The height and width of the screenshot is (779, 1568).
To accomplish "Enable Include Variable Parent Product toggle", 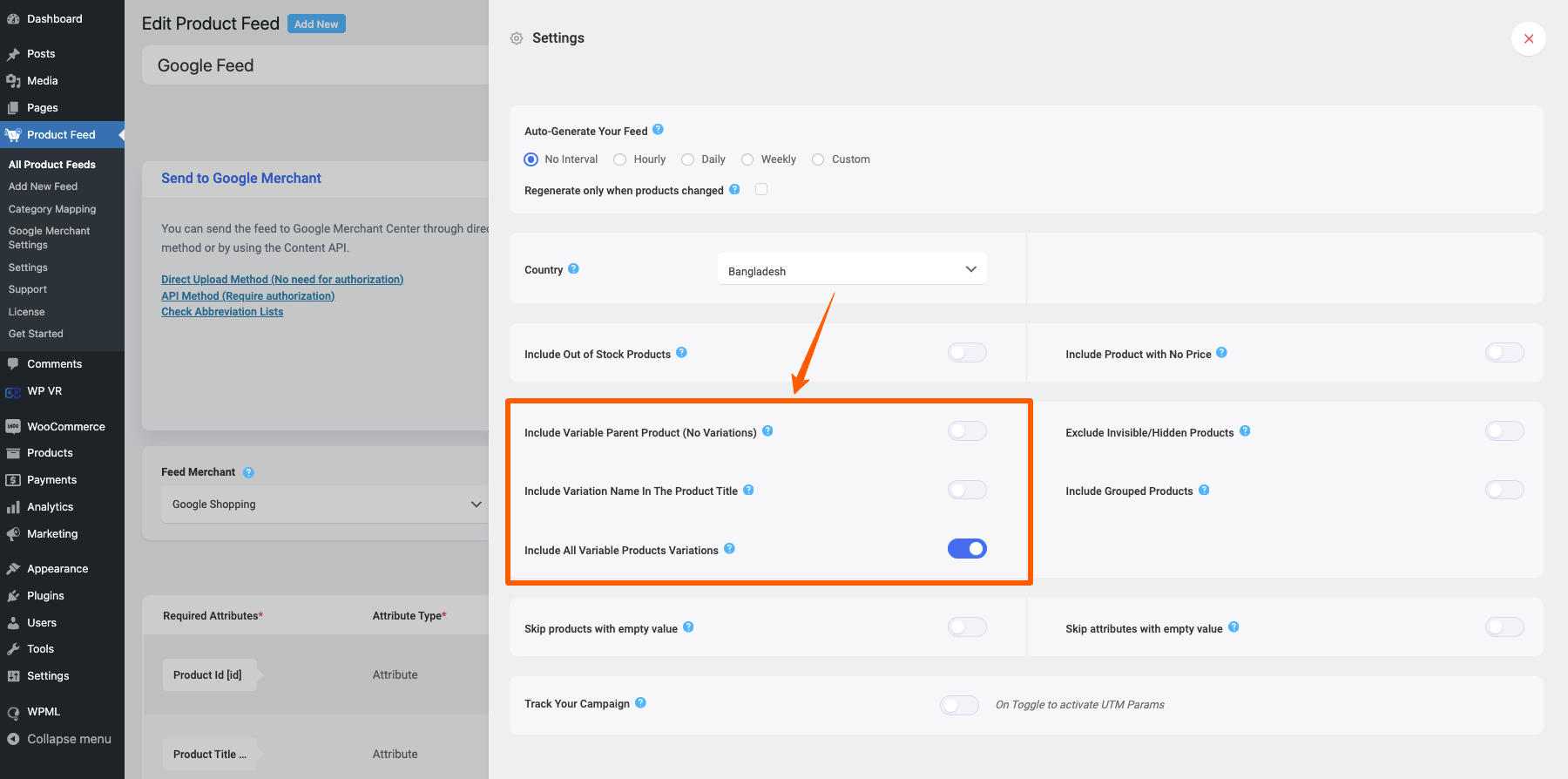I will coord(967,430).
